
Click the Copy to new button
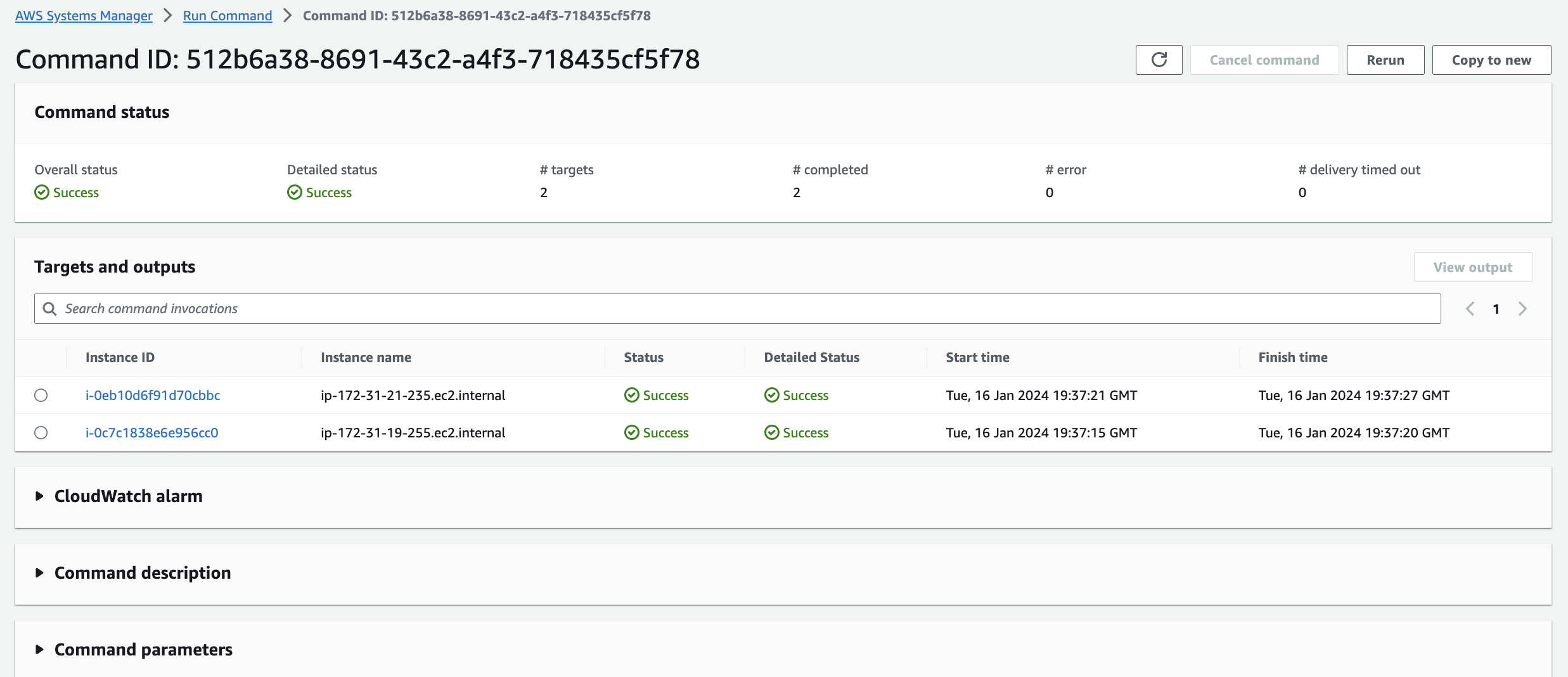coord(1491,60)
